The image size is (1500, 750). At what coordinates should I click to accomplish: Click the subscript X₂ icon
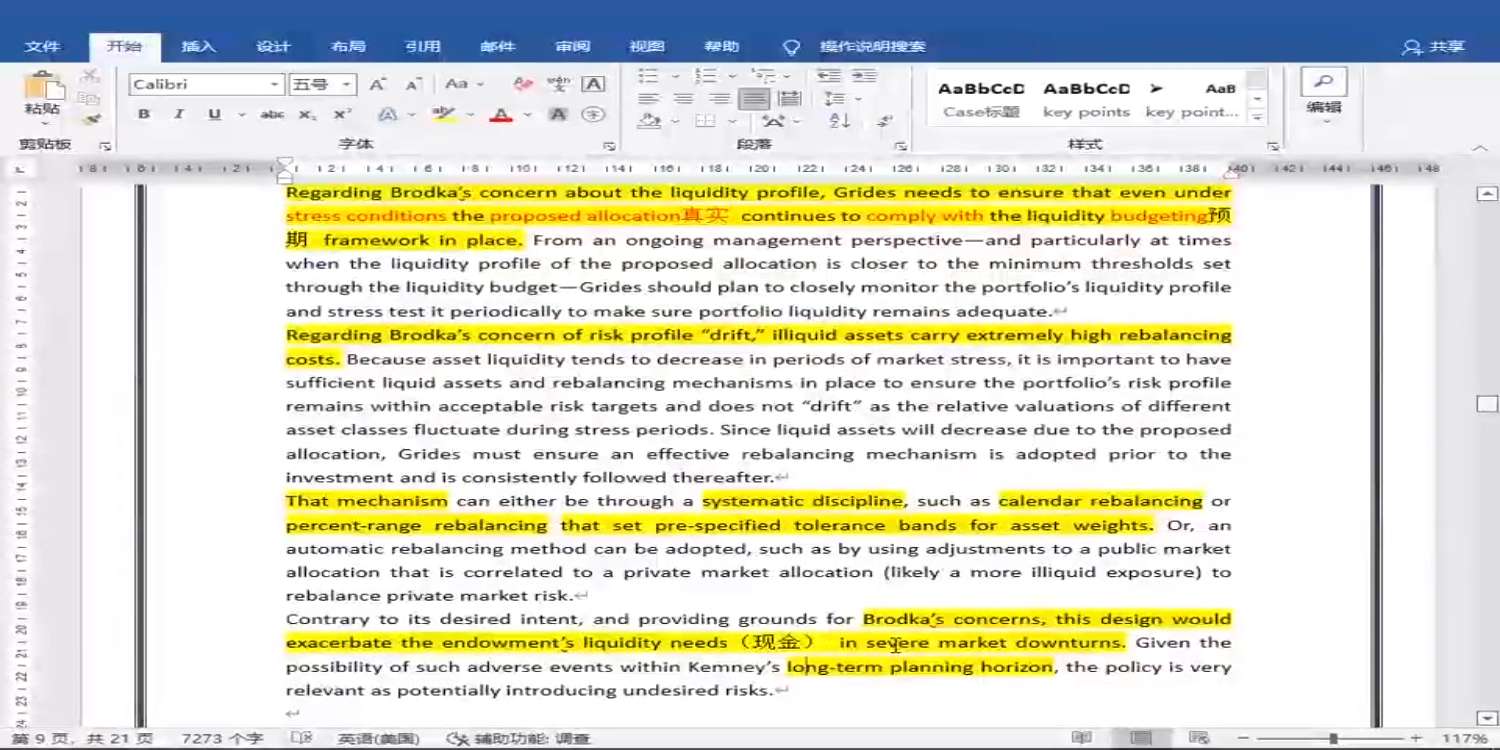tap(307, 115)
